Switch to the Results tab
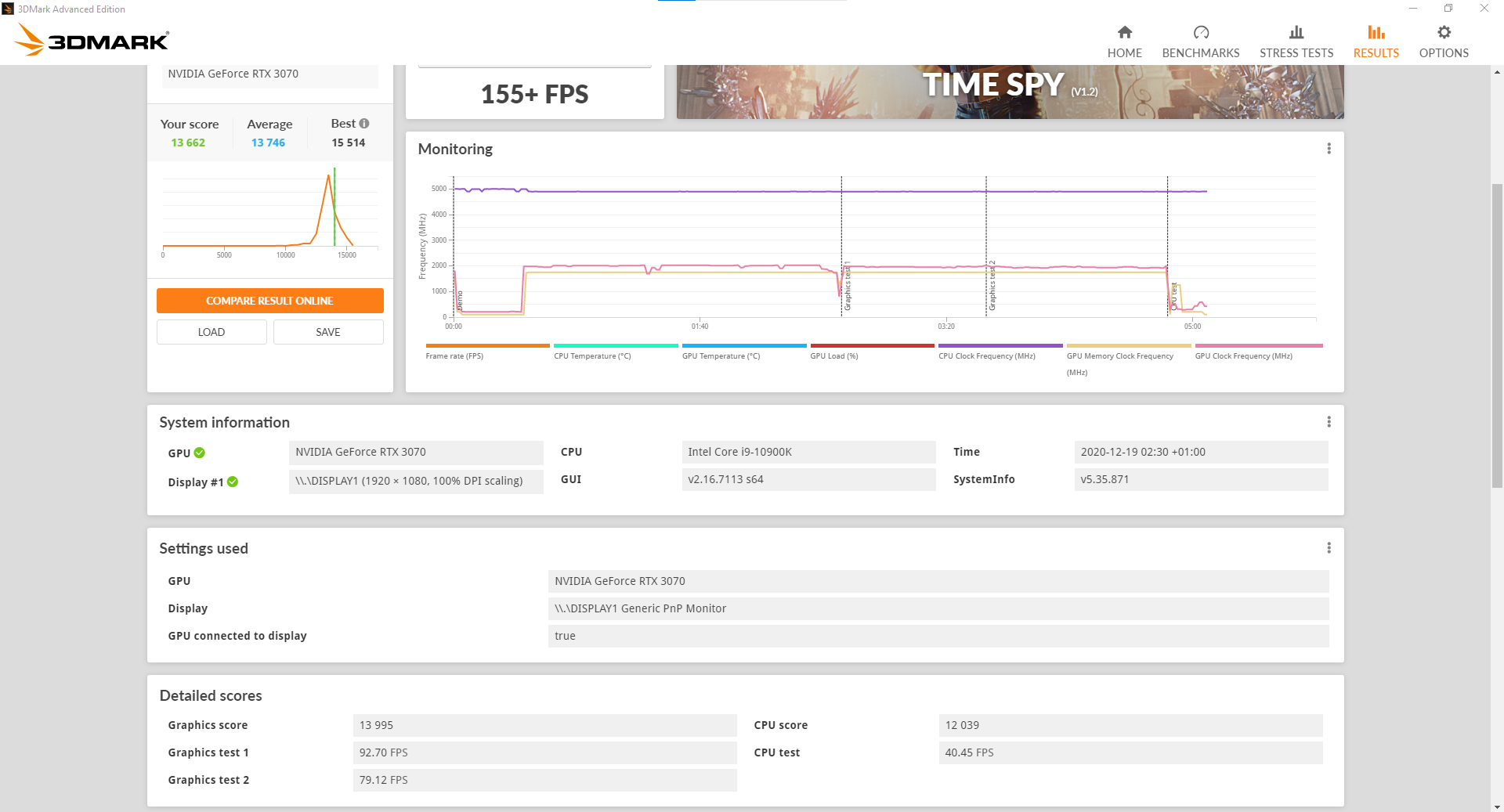 tap(1376, 41)
